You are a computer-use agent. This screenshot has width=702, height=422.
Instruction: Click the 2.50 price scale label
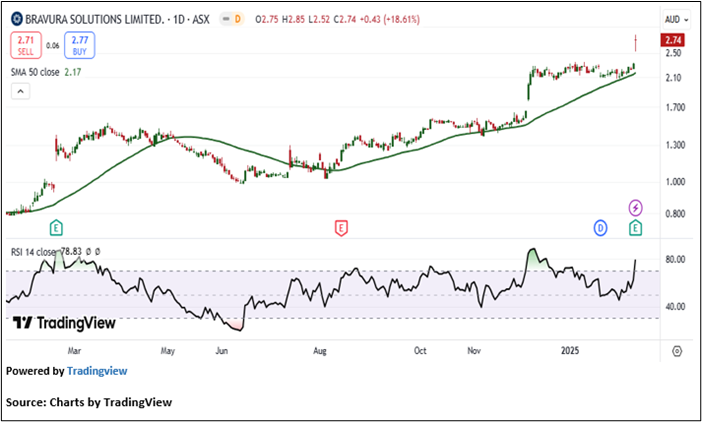[x=673, y=53]
